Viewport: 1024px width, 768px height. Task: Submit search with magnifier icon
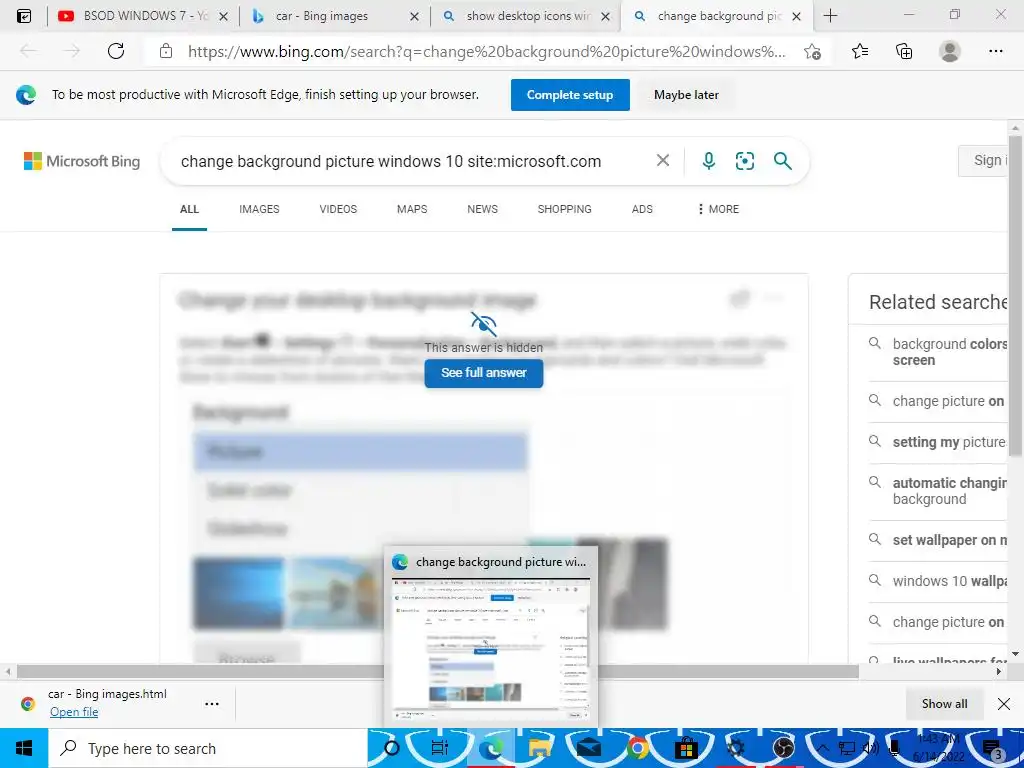[782, 161]
